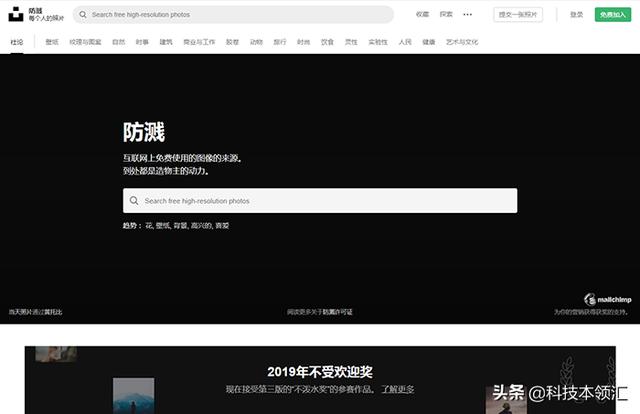Viewport: 640px width, 414px height.
Task: Select the 健康 health tab
Action: [429, 42]
